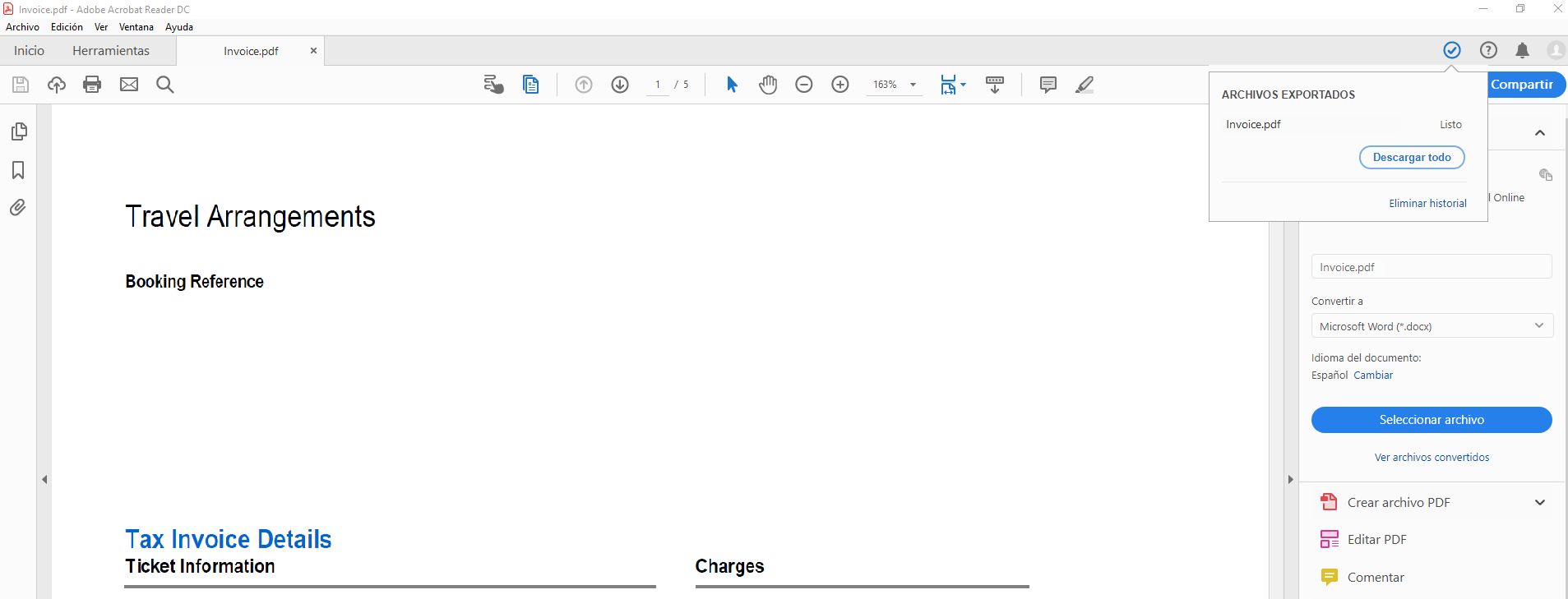
Task: Zoom out with minus icon
Action: (804, 85)
